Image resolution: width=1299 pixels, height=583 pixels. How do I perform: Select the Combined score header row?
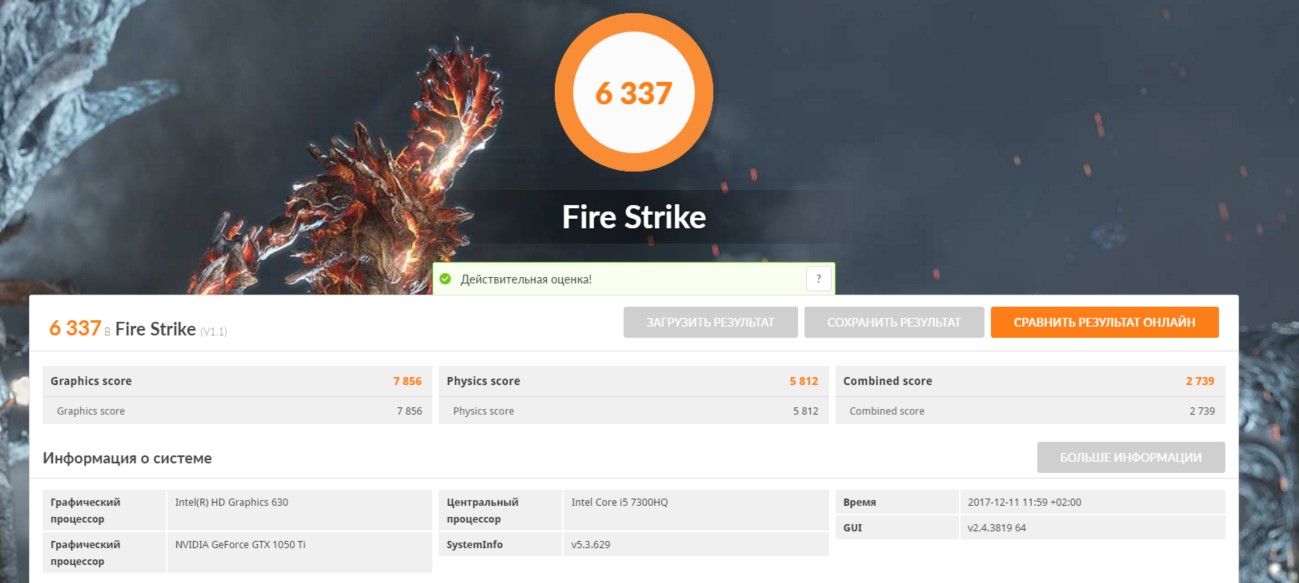tap(1030, 381)
